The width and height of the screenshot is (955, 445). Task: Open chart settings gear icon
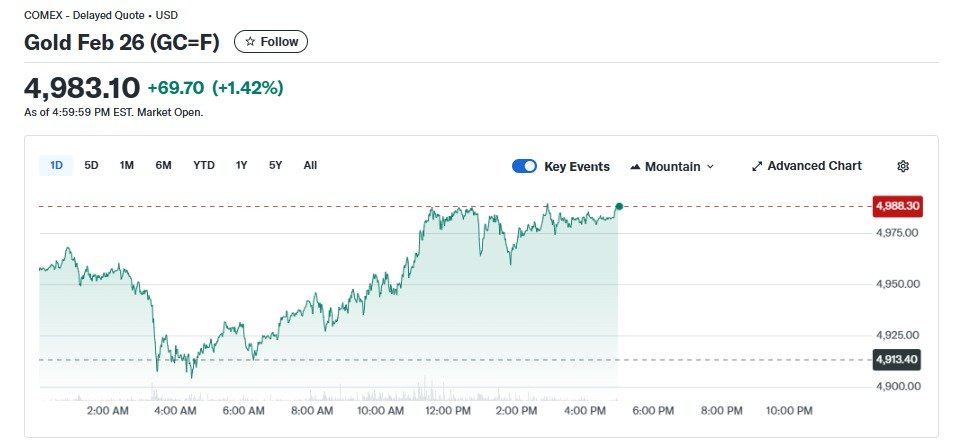point(903,166)
